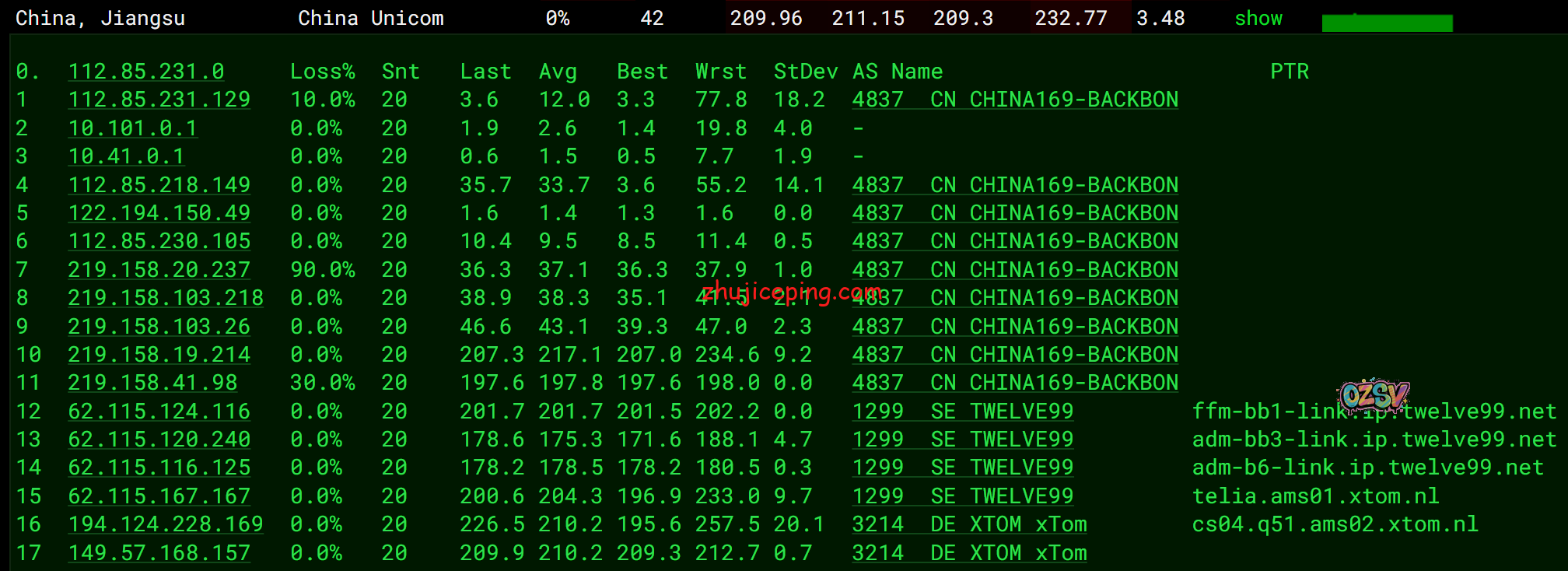The image size is (1568, 571).
Task: Click IP address 10.41.0.1
Action: point(126,156)
